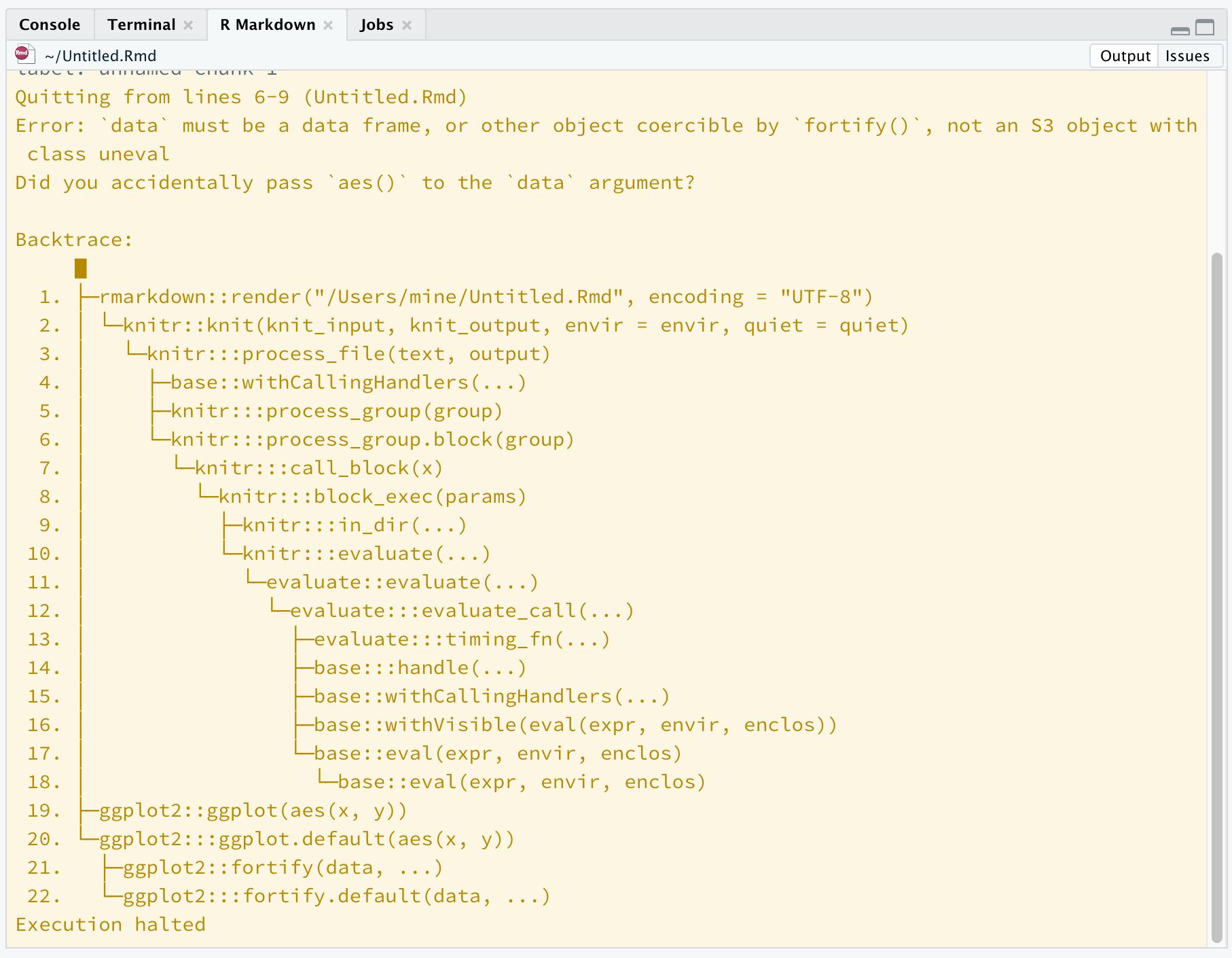Click the 'Backtrace:' heading

(x=74, y=240)
